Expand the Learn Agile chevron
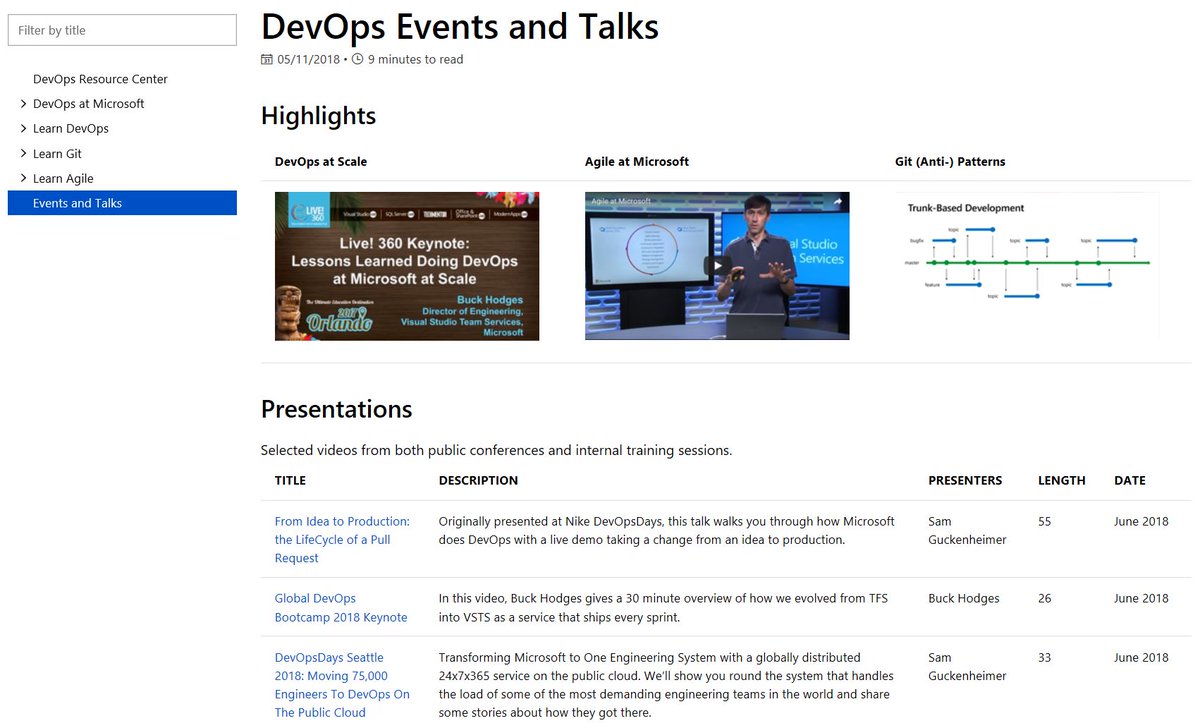The height and width of the screenshot is (728, 1200). point(24,178)
